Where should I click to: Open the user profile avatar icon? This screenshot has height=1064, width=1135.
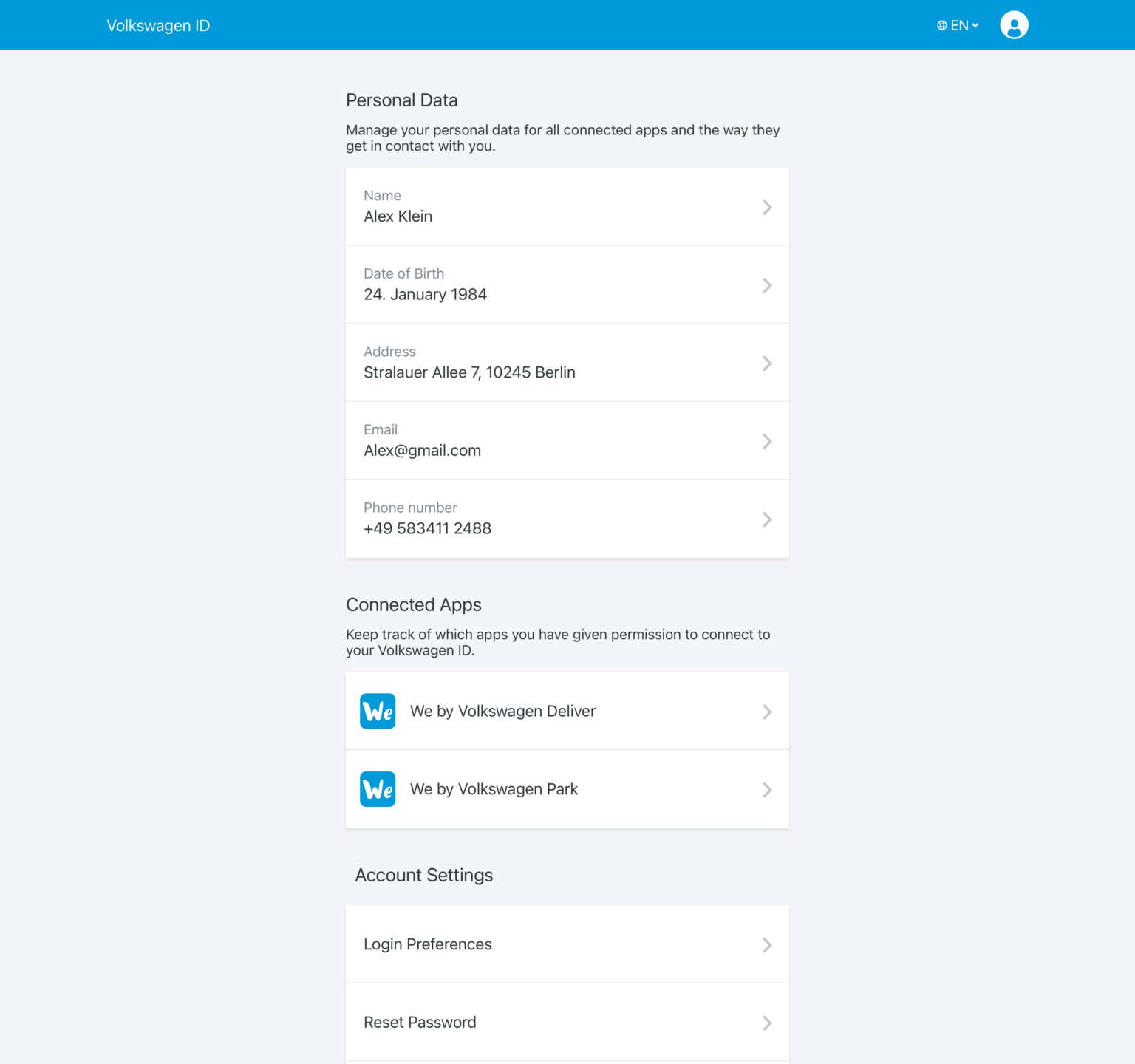(1014, 25)
